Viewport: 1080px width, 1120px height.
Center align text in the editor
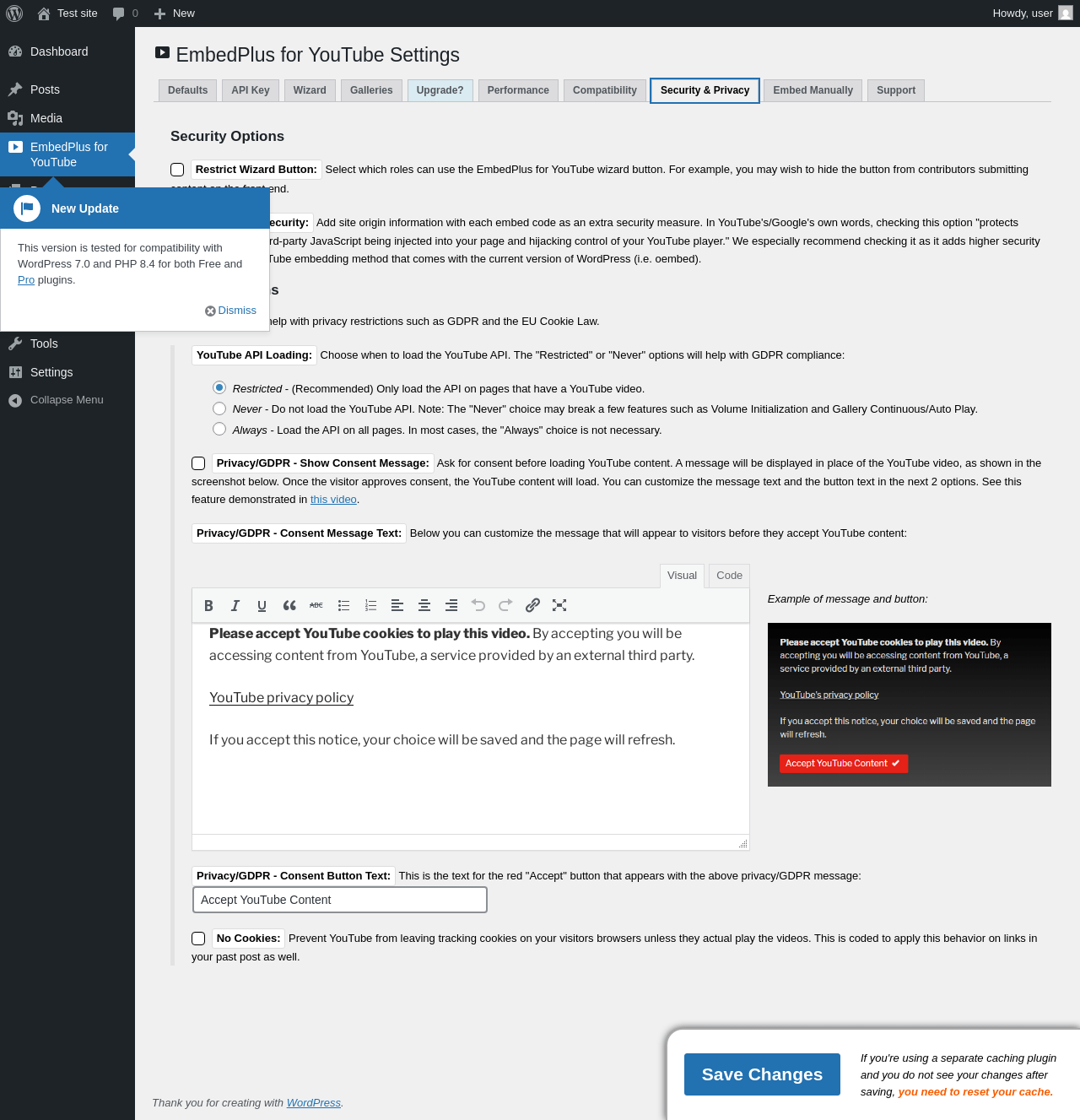[424, 605]
